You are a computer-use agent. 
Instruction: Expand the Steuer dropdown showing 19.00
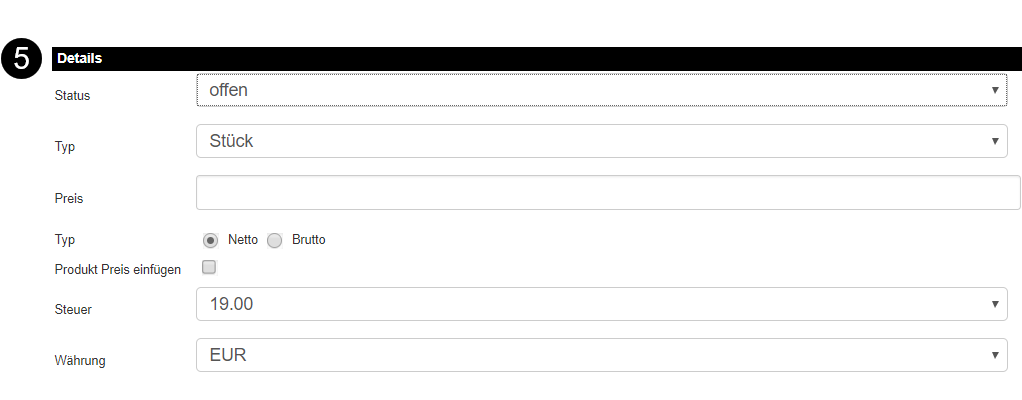tap(600, 304)
